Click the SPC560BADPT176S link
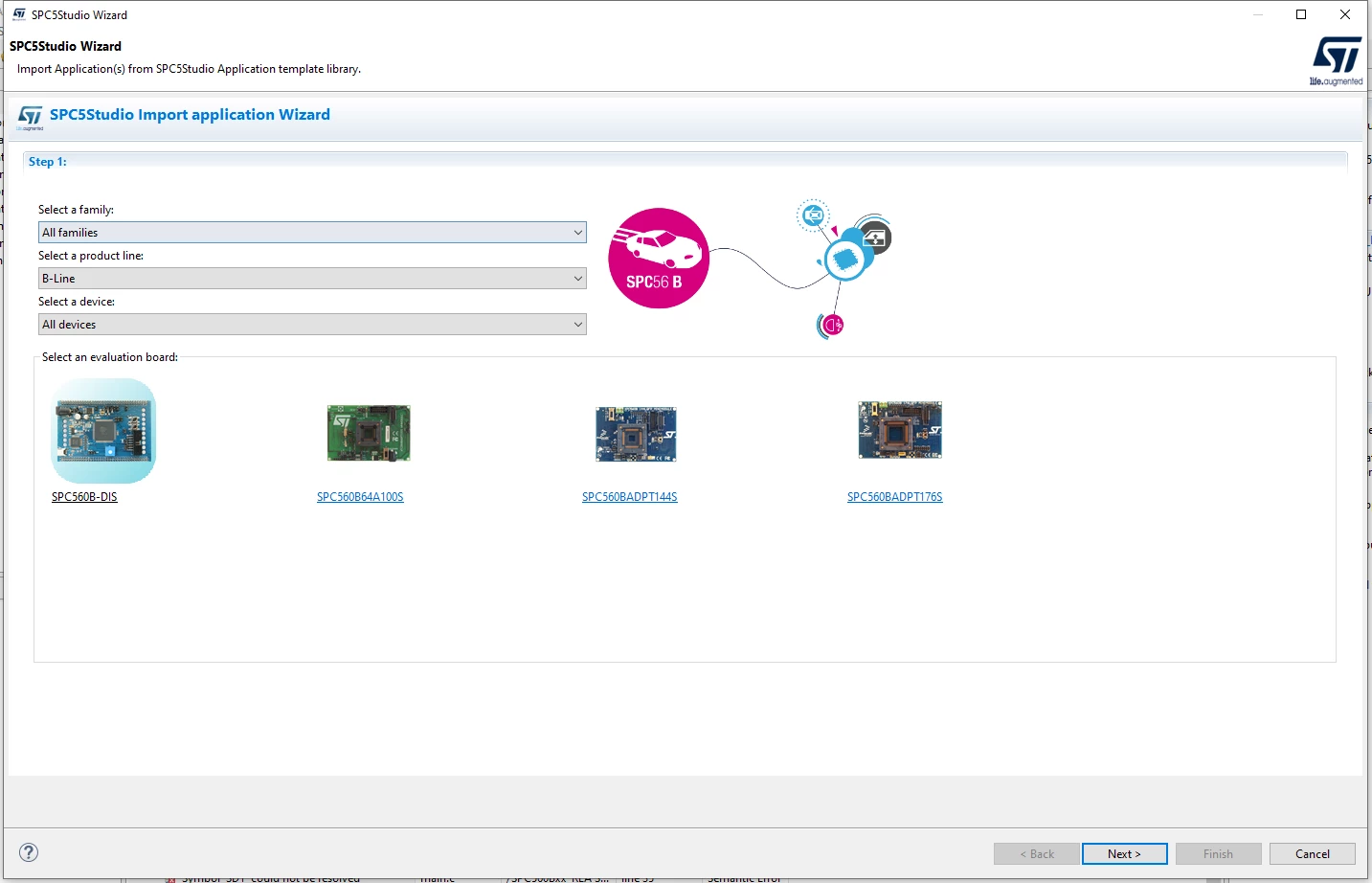The width and height of the screenshot is (1372, 883). pyautogui.click(x=894, y=497)
